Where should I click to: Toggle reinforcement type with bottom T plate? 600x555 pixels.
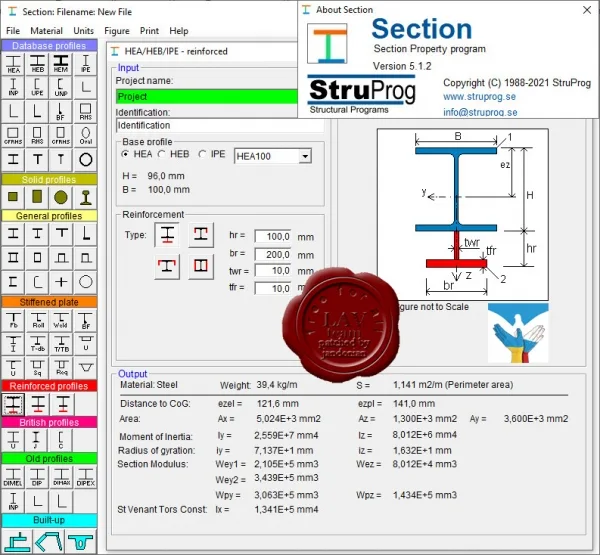(x=167, y=234)
